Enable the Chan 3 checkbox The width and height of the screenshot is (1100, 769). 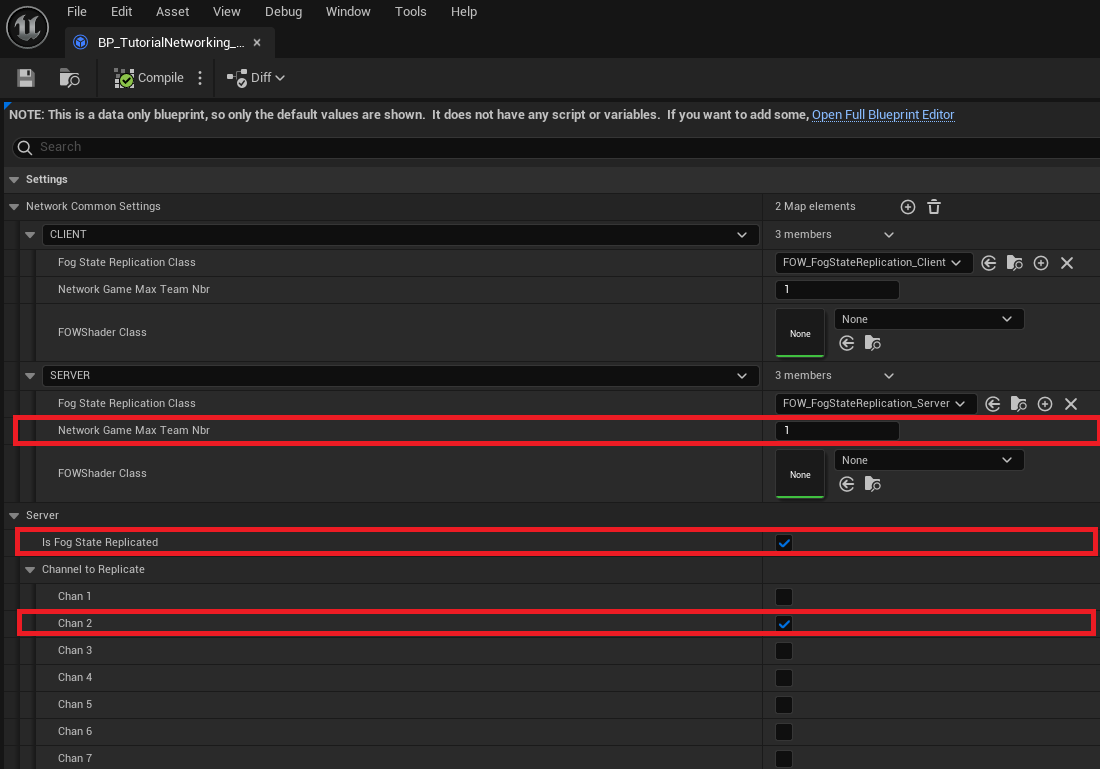(784, 650)
